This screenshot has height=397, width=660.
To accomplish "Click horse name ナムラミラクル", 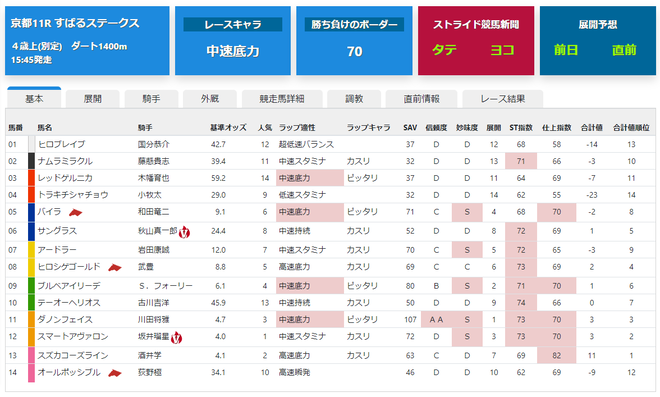I will click(65, 161).
